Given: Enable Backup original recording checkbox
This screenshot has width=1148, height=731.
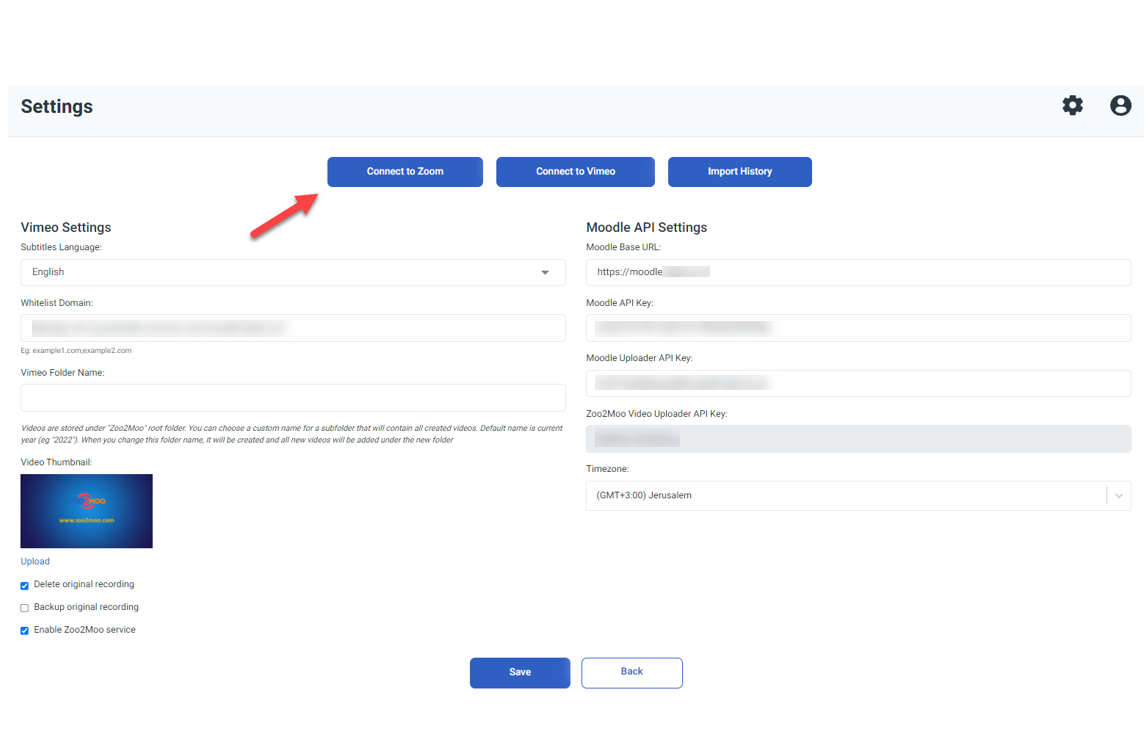Looking at the screenshot, I should coord(24,608).
